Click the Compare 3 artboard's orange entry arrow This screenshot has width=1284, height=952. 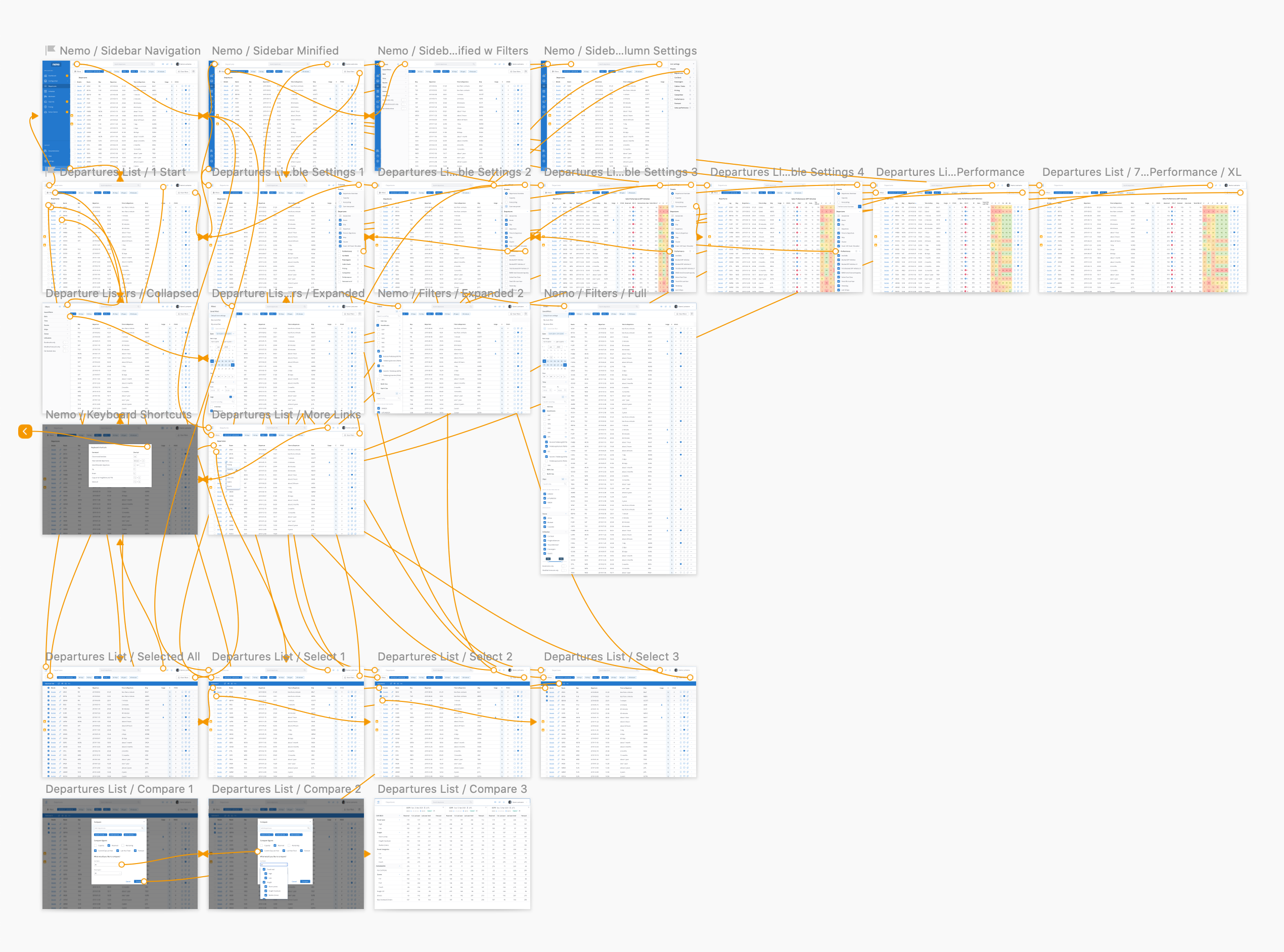pos(368,853)
